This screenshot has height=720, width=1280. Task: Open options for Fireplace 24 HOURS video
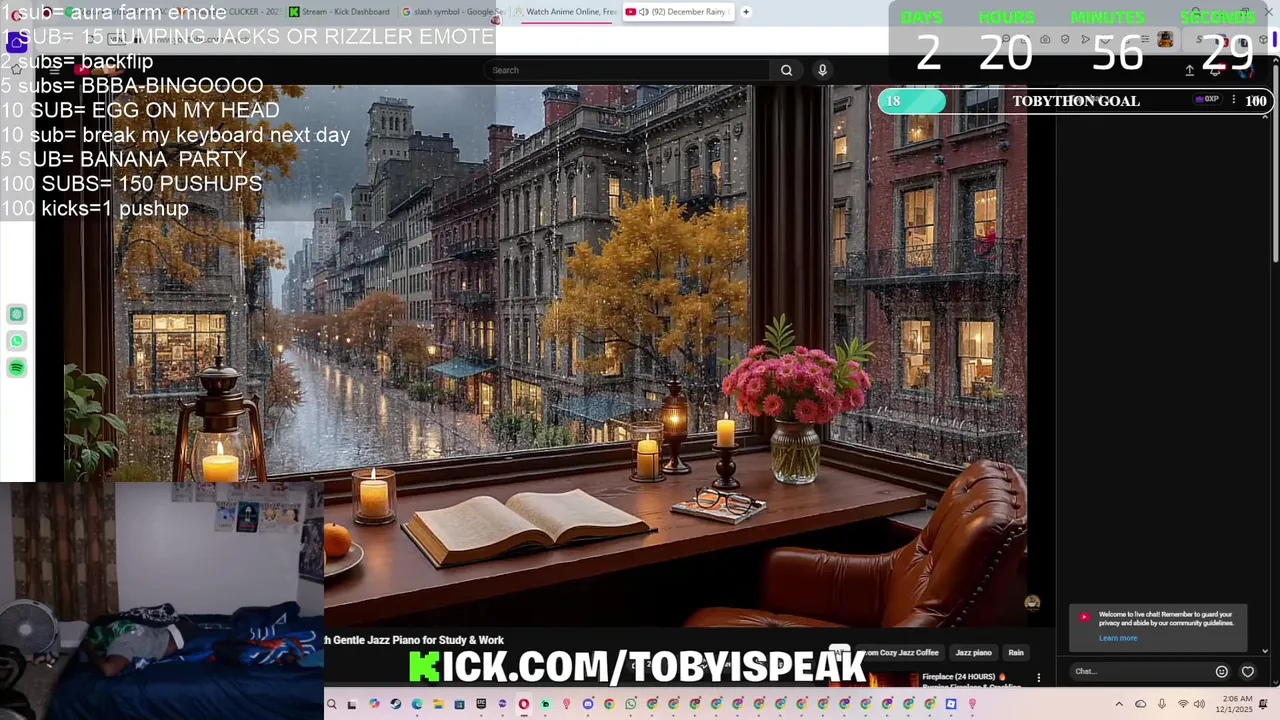1038,678
